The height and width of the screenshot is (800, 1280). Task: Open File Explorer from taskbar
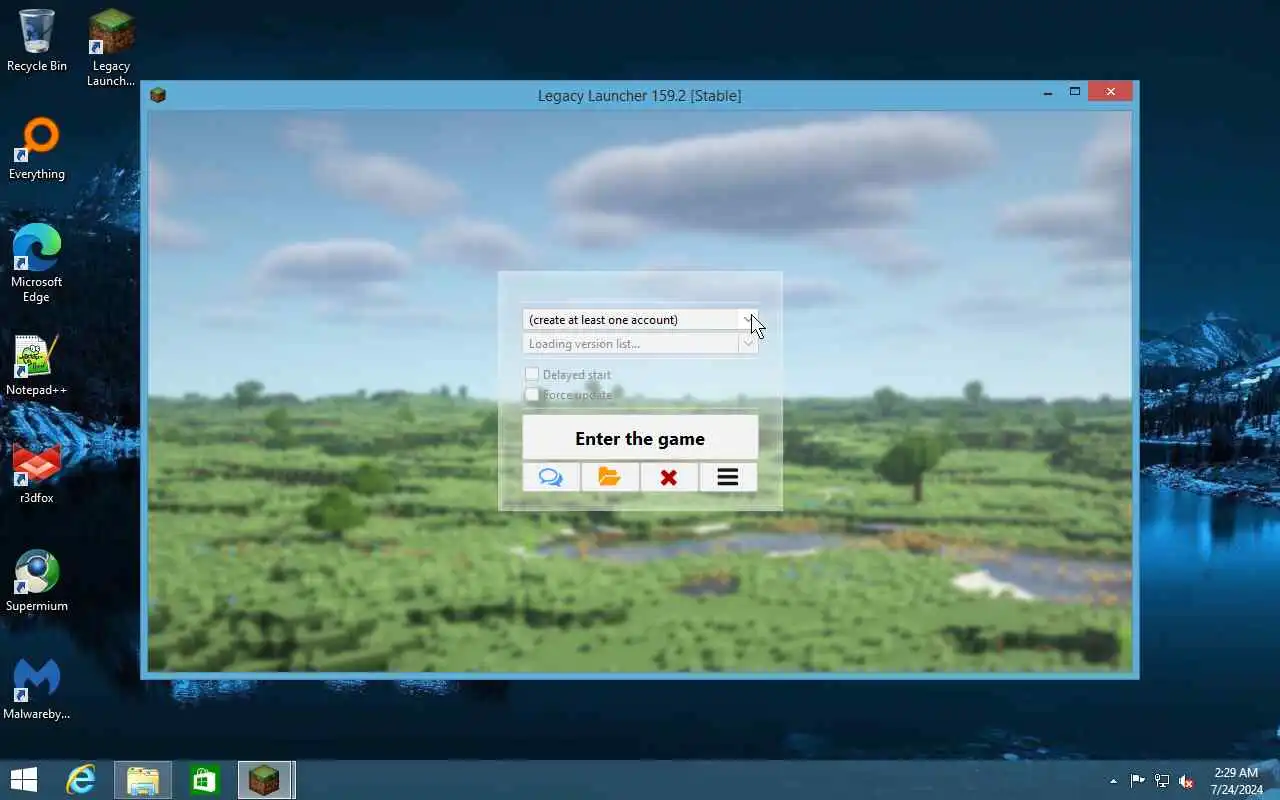pyautogui.click(x=143, y=780)
